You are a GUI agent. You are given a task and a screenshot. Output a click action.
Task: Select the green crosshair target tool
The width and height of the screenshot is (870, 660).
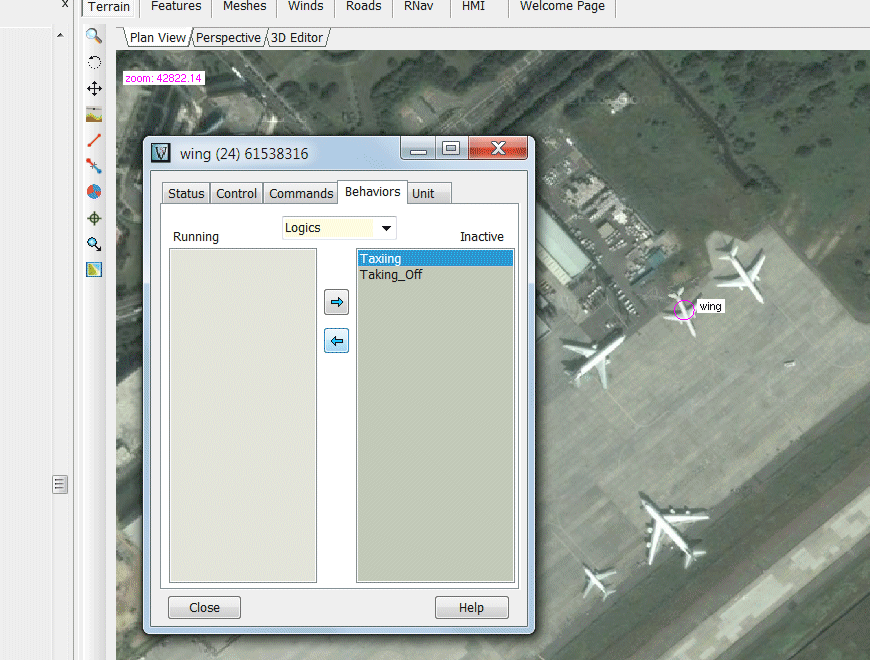pyautogui.click(x=94, y=218)
